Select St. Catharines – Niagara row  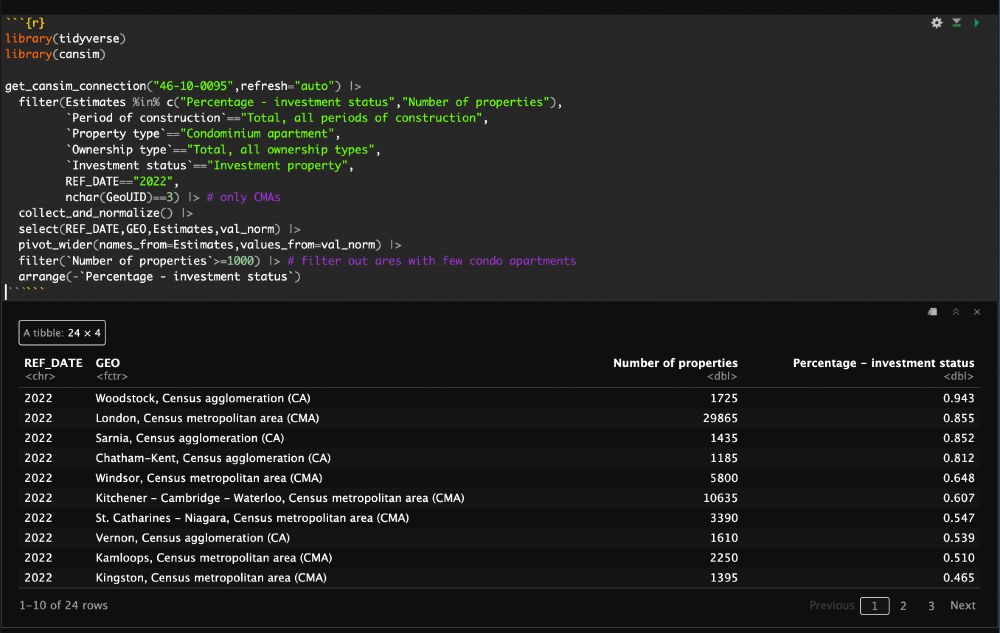coord(499,518)
